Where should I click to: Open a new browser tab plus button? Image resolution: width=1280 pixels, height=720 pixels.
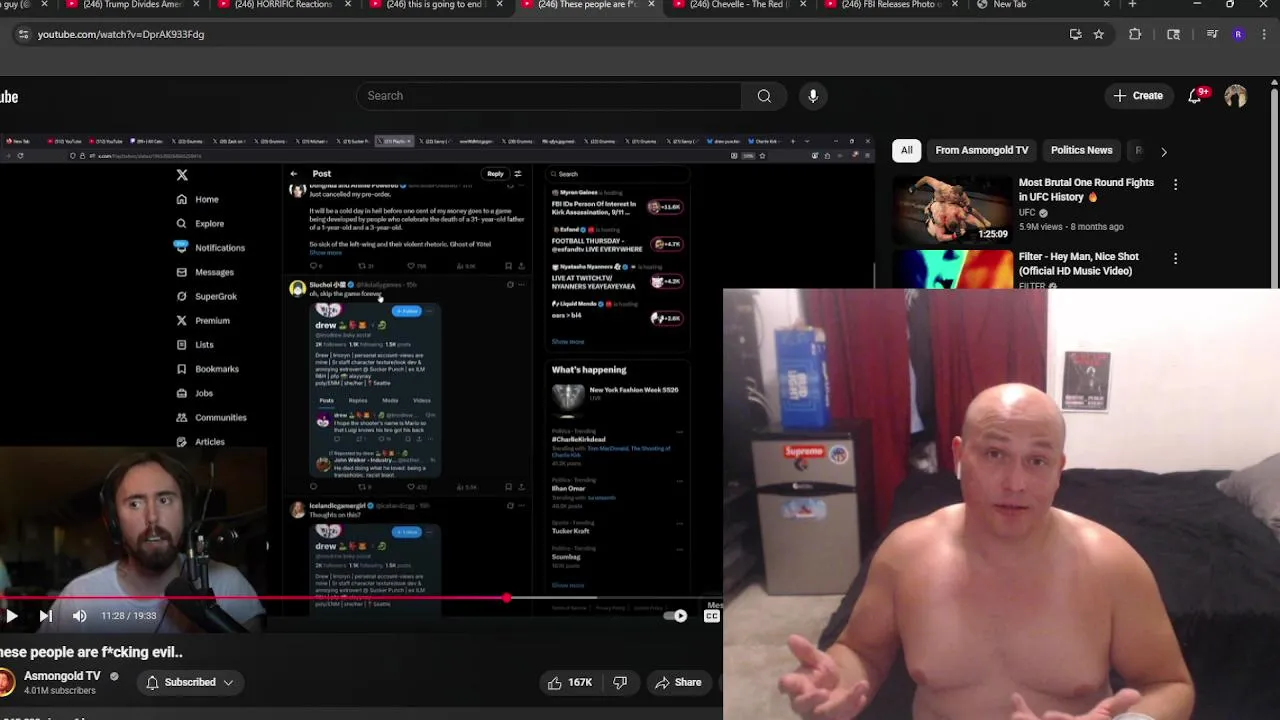pyautogui.click(x=1132, y=4)
